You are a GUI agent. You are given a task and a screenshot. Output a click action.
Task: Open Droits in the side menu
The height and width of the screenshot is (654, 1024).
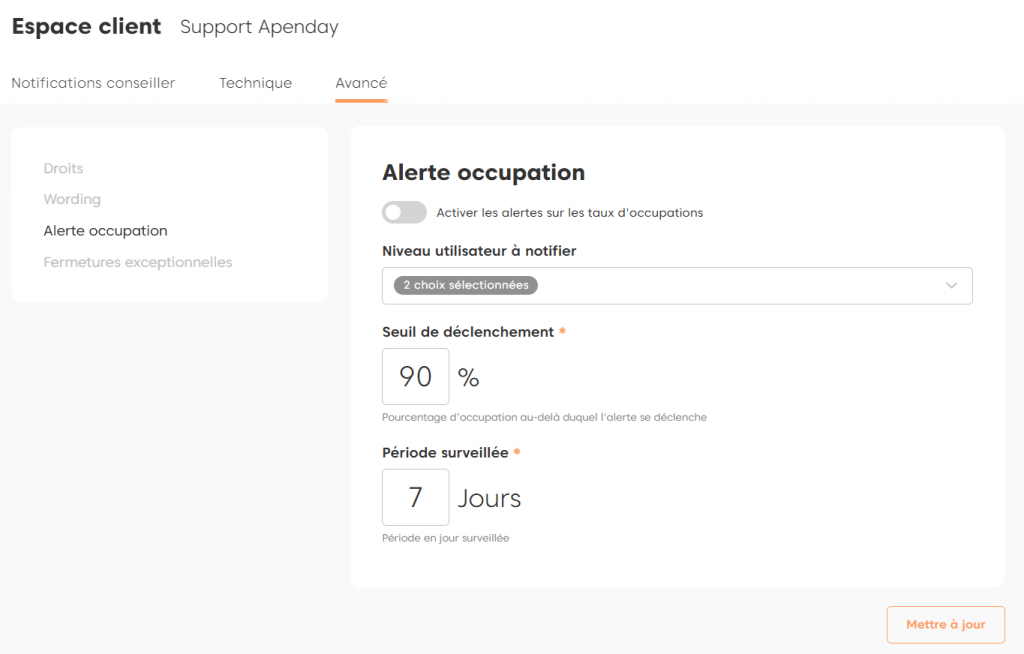(63, 168)
